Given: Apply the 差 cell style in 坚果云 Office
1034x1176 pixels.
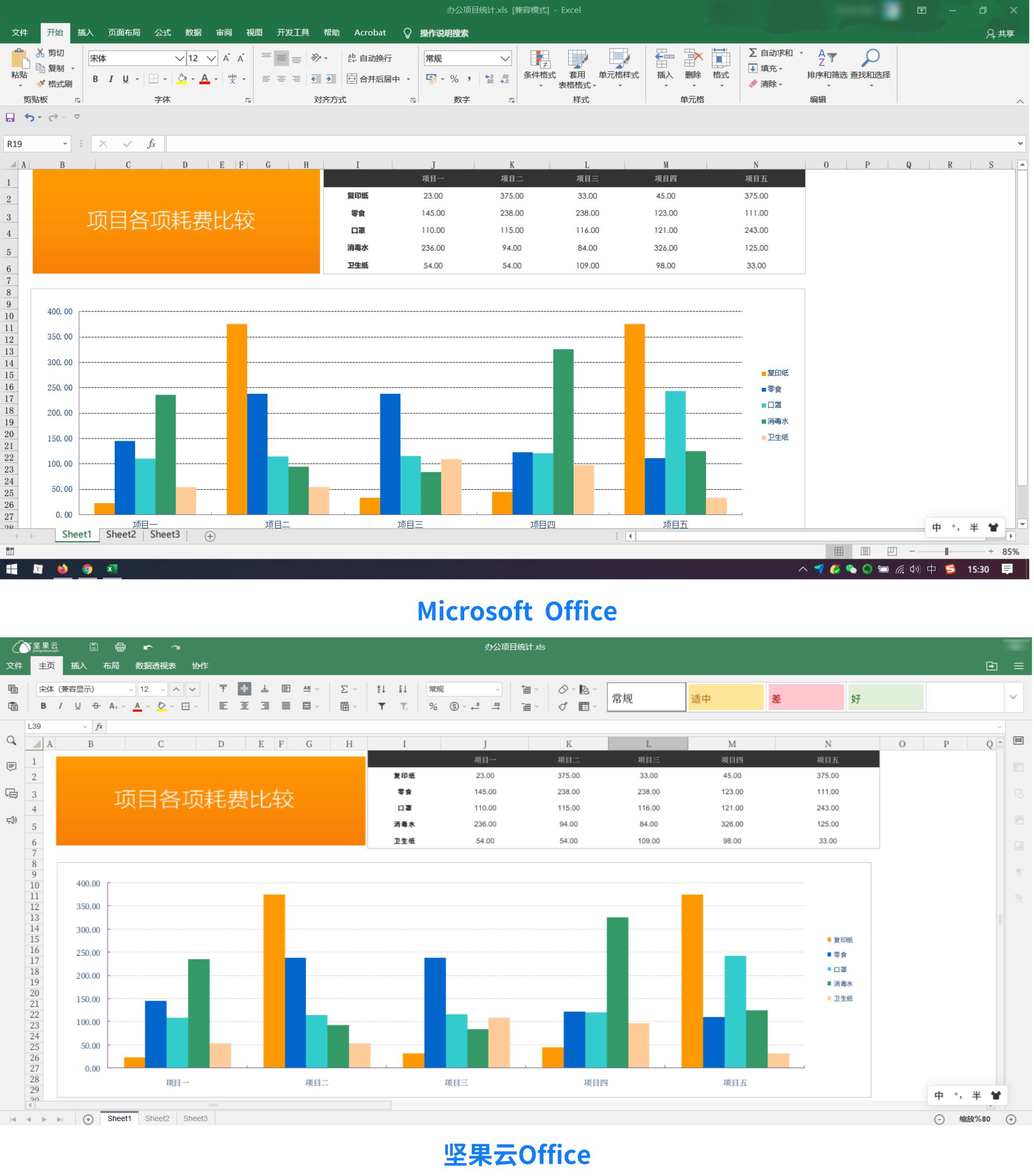Looking at the screenshot, I should [806, 697].
